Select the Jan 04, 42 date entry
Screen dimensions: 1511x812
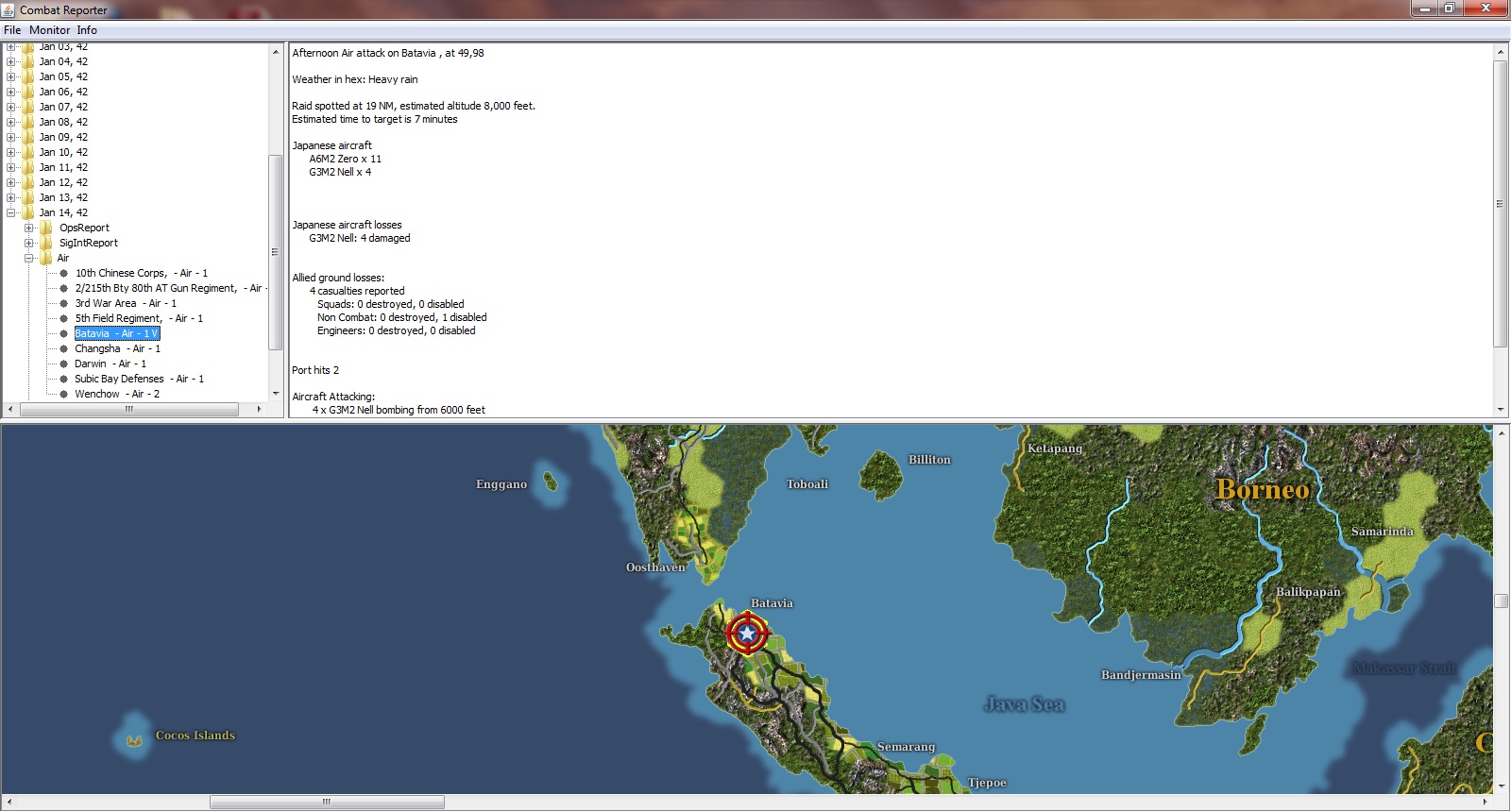click(63, 61)
